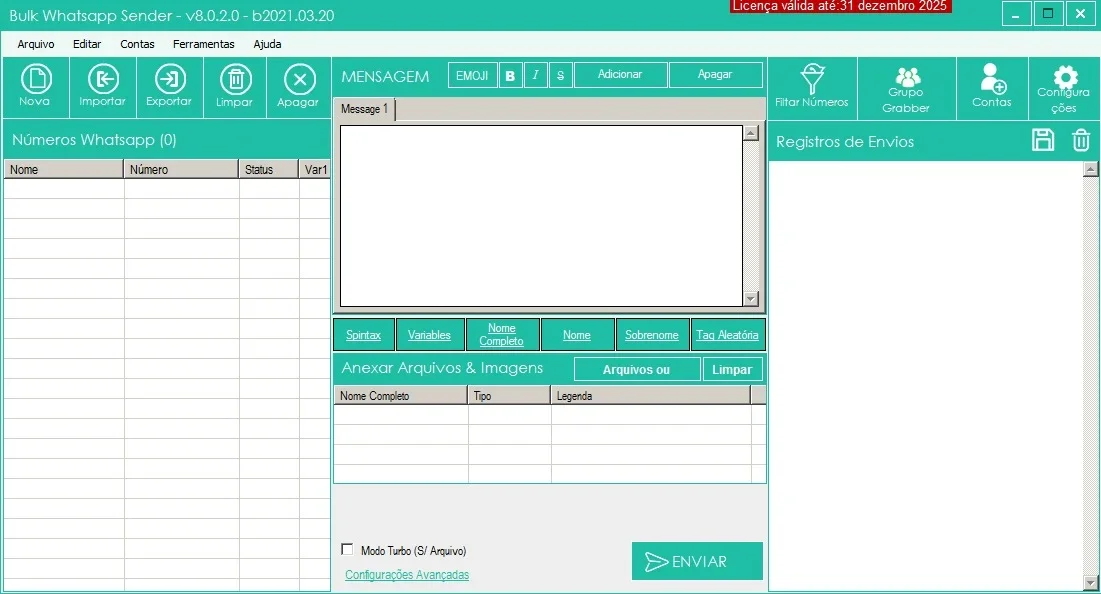Click the Número column header
The image size is (1101, 594).
(181, 169)
